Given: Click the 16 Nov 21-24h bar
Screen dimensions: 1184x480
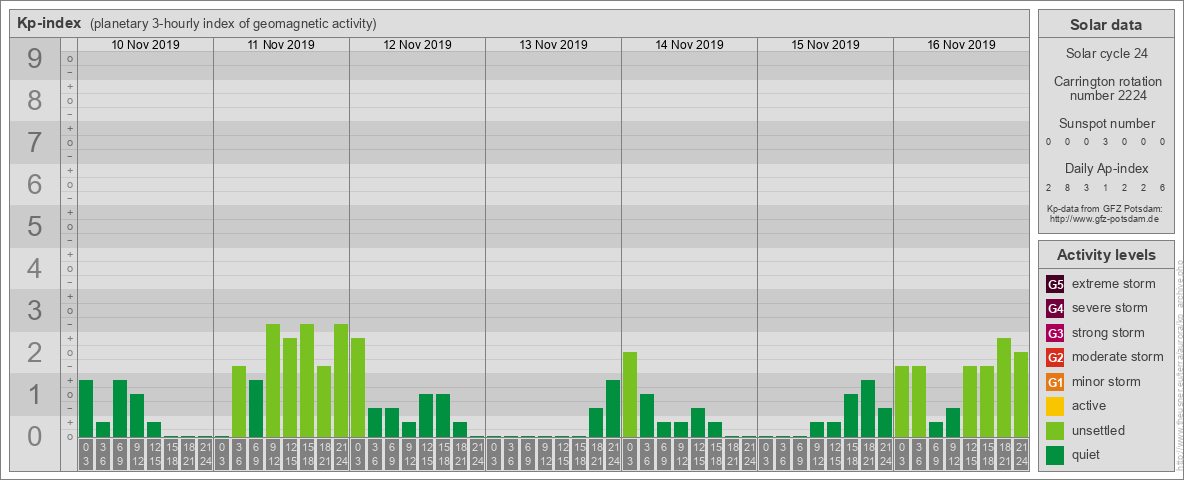Looking at the screenshot, I should click(1021, 395).
